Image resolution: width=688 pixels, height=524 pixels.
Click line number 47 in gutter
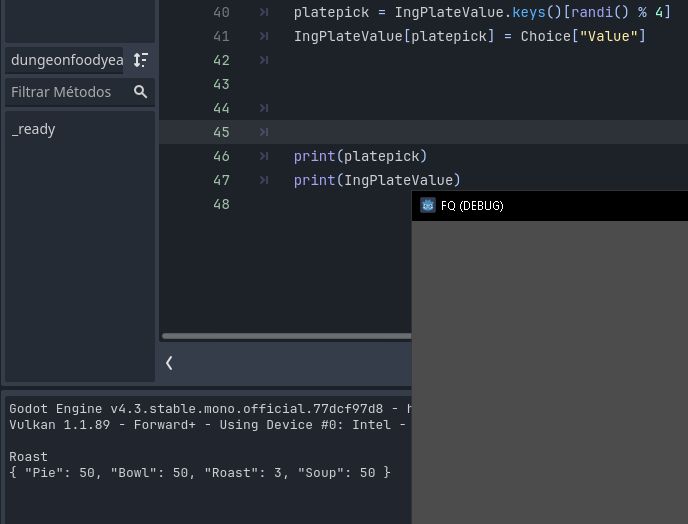click(221, 180)
